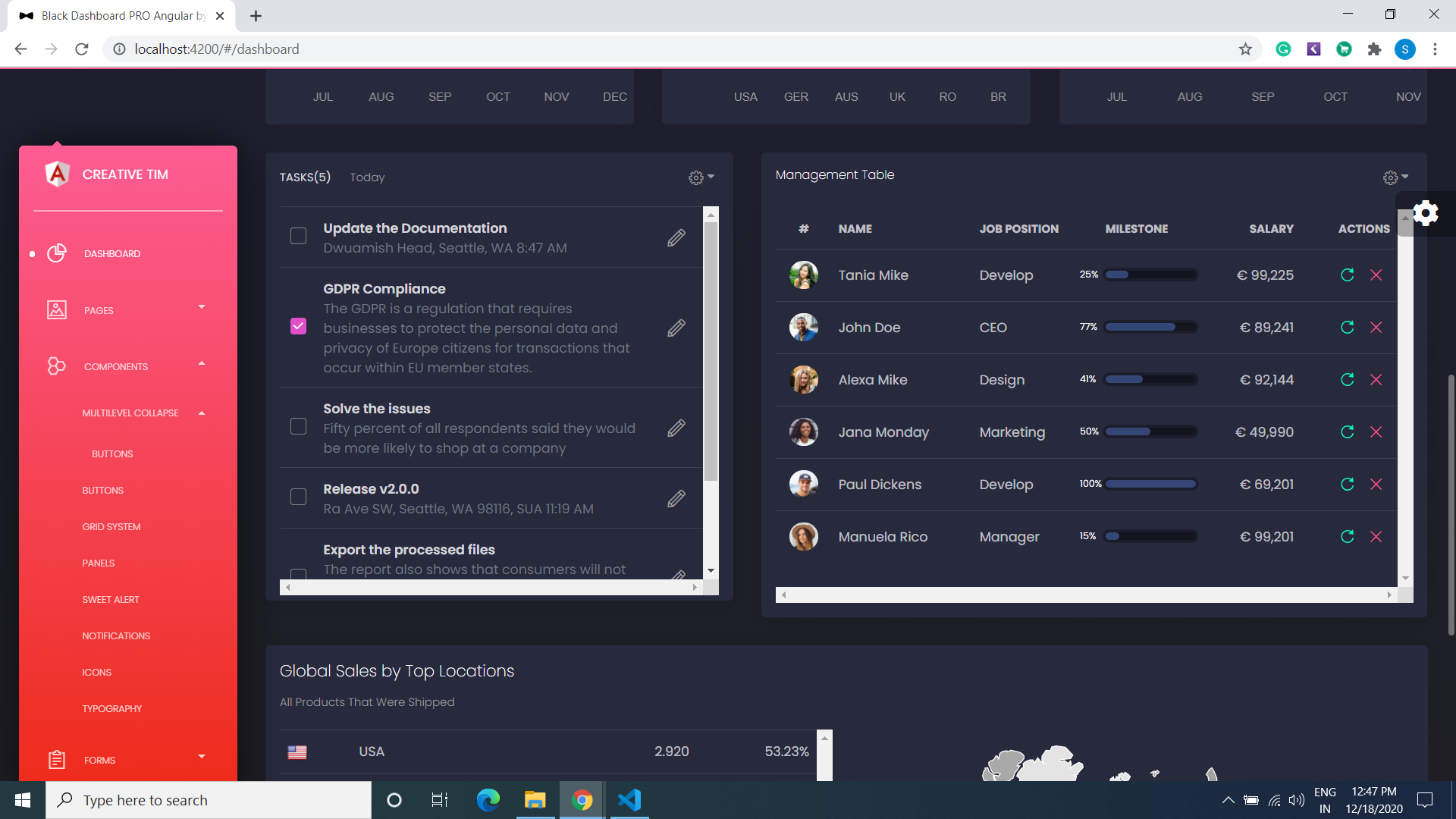Image resolution: width=1456 pixels, height=819 pixels.
Task: Click Jana Monday's milestone progress bar
Action: click(x=1150, y=431)
